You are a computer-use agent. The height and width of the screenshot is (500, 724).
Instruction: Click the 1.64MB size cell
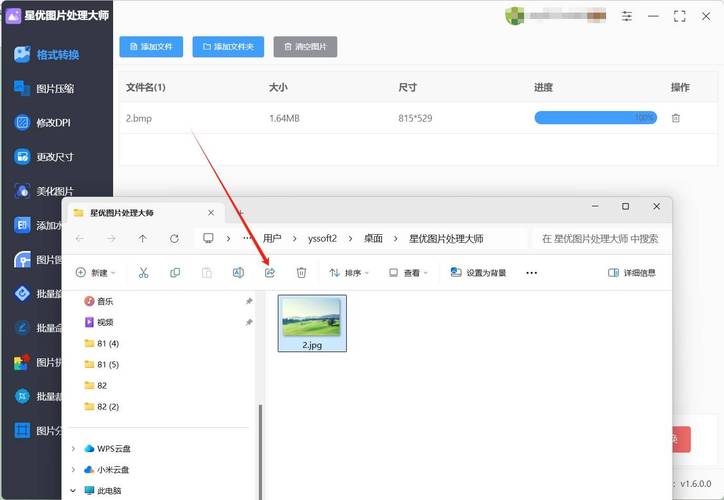pos(284,118)
